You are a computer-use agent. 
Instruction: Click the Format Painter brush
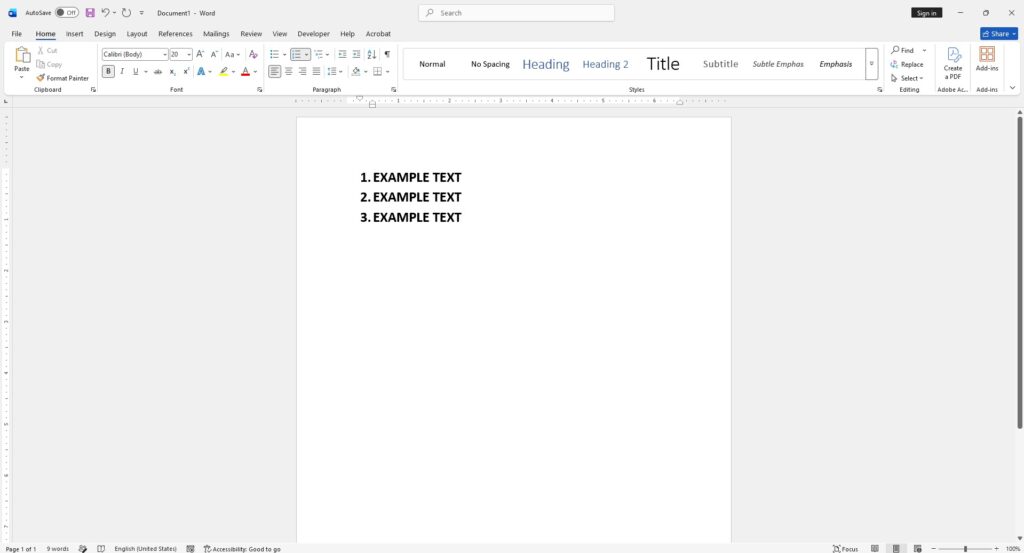40,78
